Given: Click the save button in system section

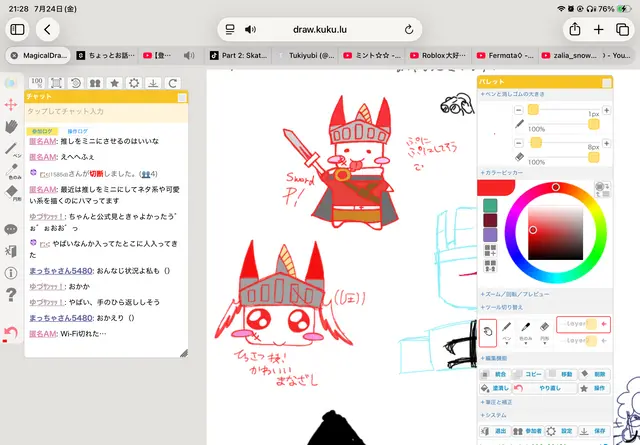Looking at the screenshot, I should [x=594, y=431].
